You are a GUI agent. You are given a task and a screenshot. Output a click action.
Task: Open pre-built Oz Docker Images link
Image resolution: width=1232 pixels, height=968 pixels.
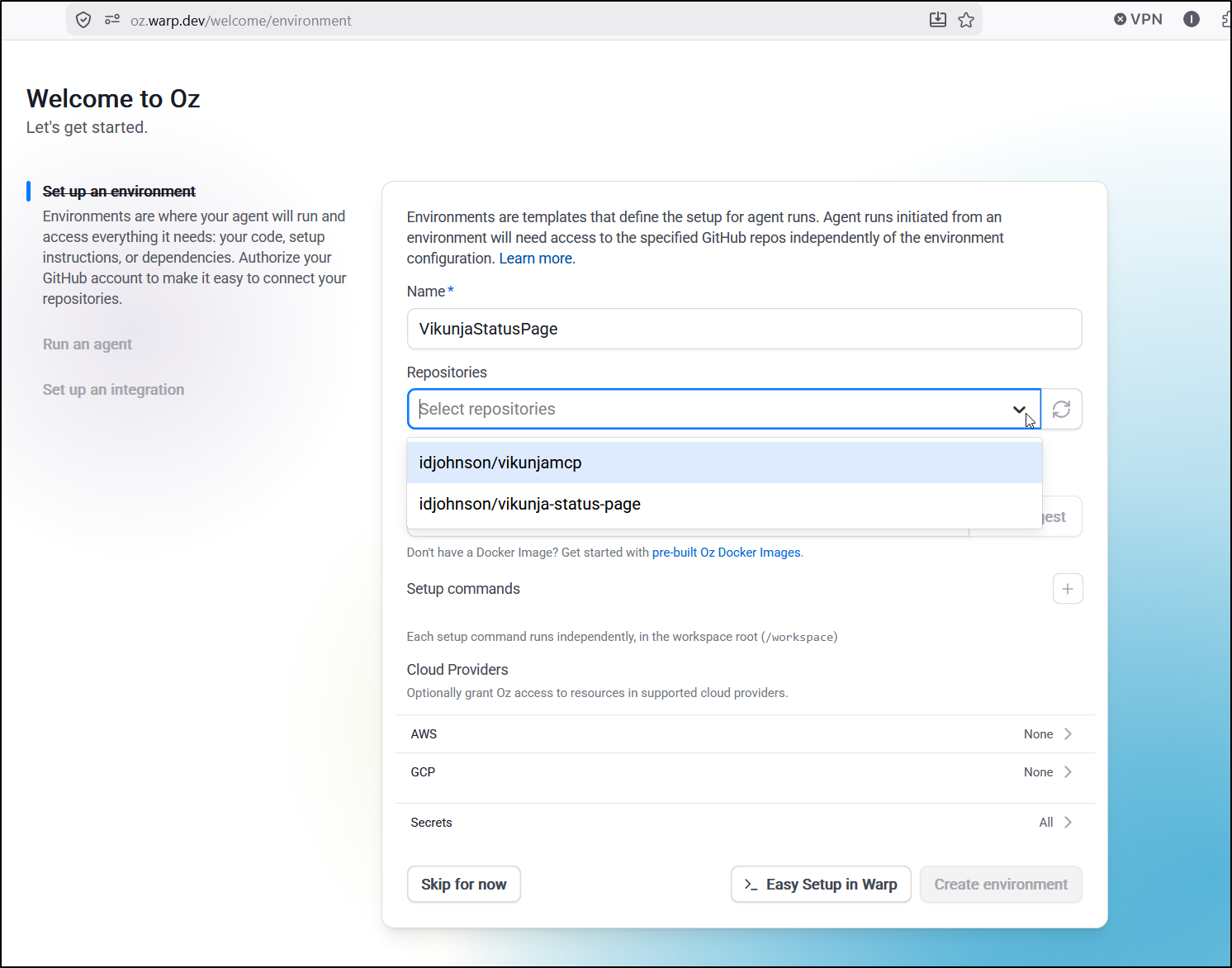pos(727,553)
